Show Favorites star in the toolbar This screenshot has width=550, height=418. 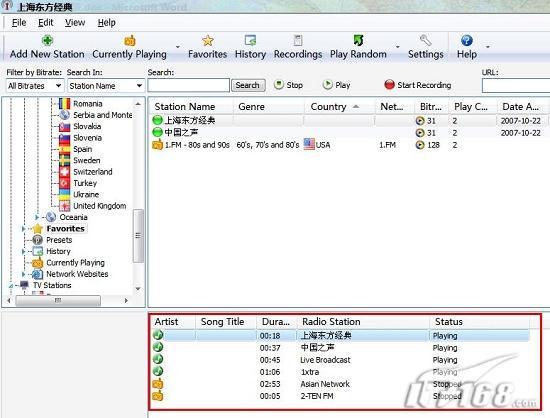[x=208, y=41]
